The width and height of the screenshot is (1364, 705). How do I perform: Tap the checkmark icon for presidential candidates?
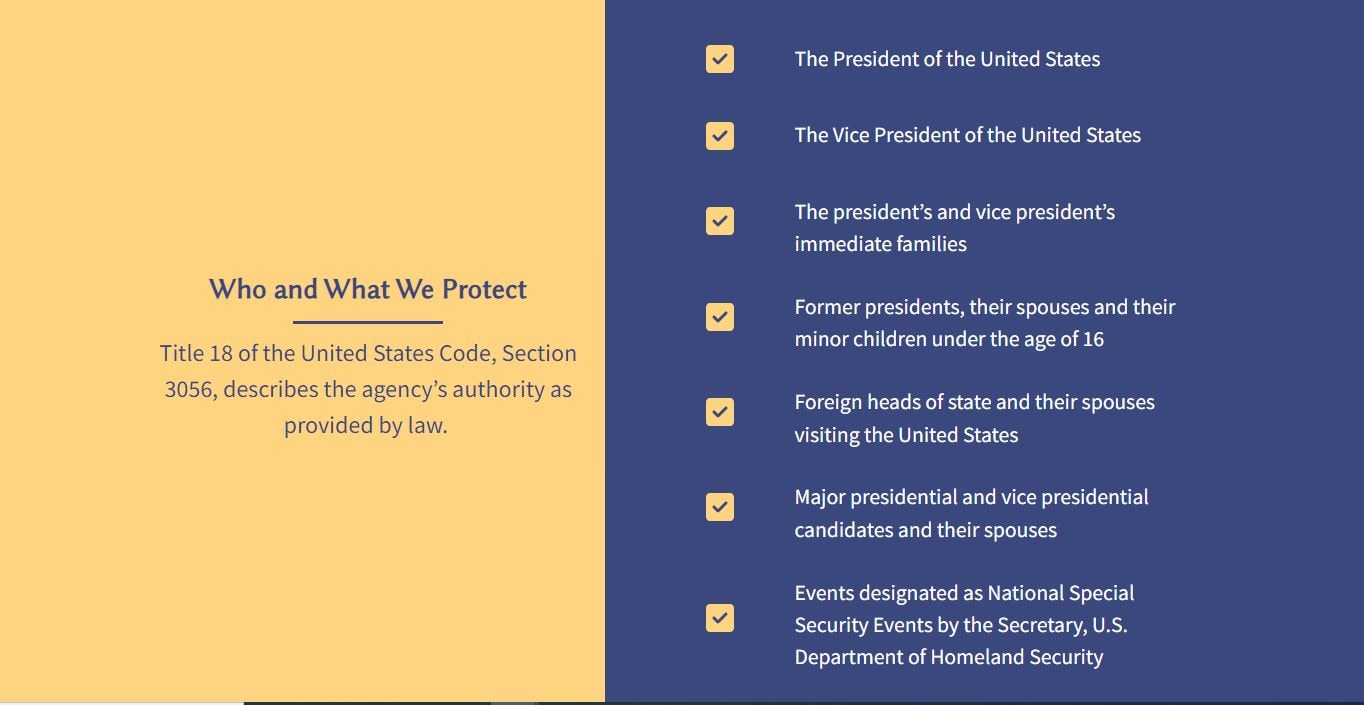pyautogui.click(x=719, y=507)
